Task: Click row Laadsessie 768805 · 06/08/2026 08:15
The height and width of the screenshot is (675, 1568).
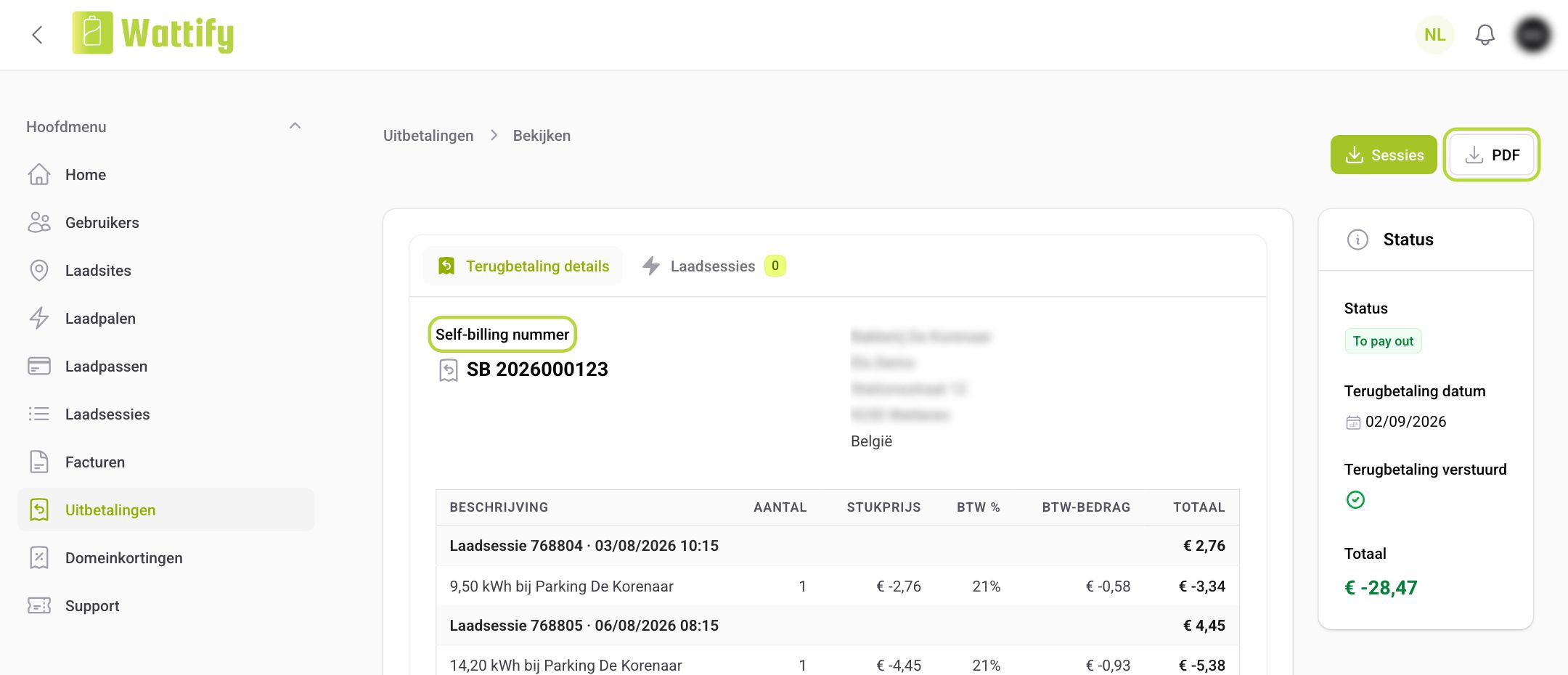Action: point(838,626)
